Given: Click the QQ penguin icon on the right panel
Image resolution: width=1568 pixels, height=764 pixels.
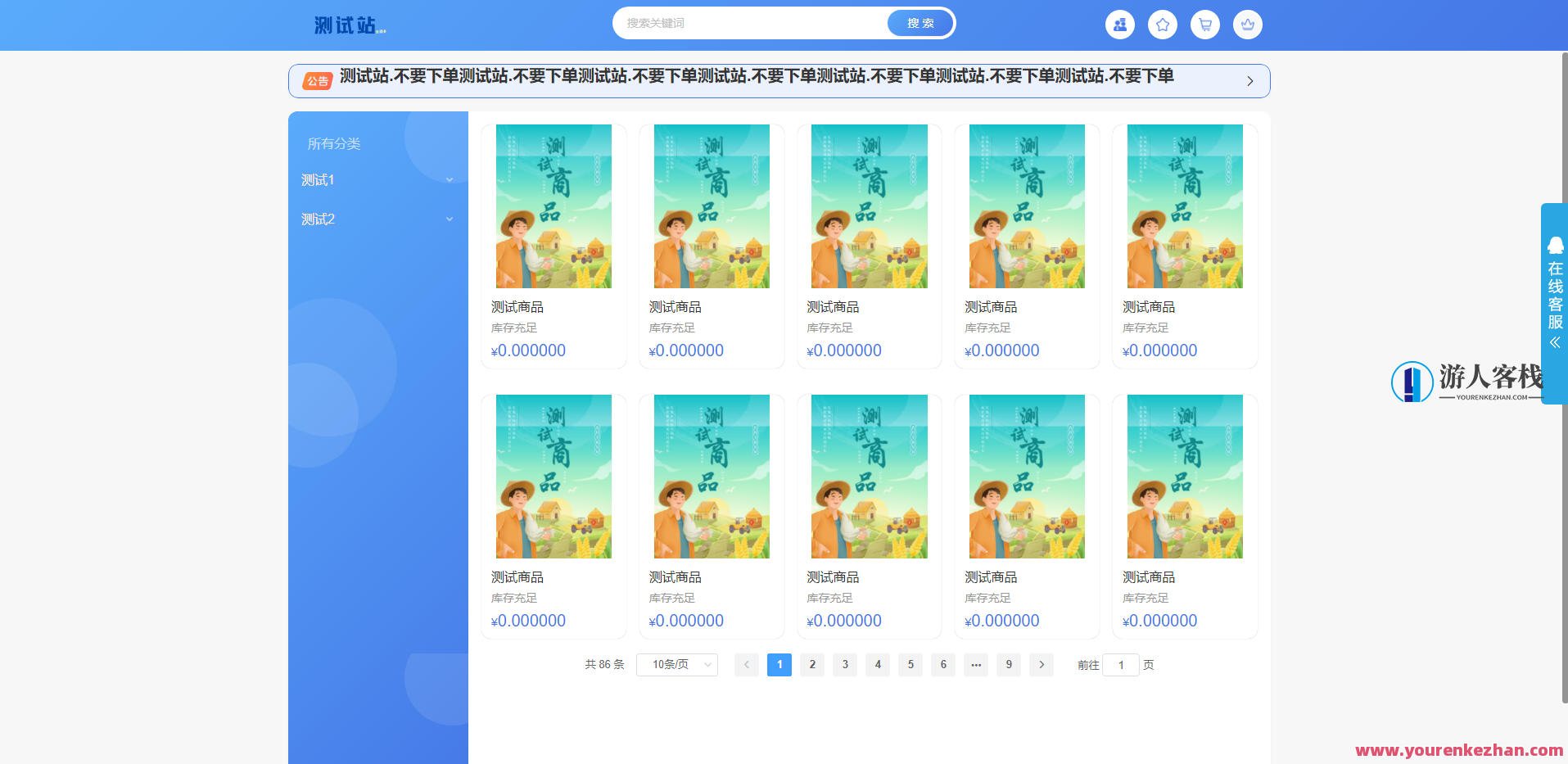Looking at the screenshot, I should pyautogui.click(x=1555, y=245).
